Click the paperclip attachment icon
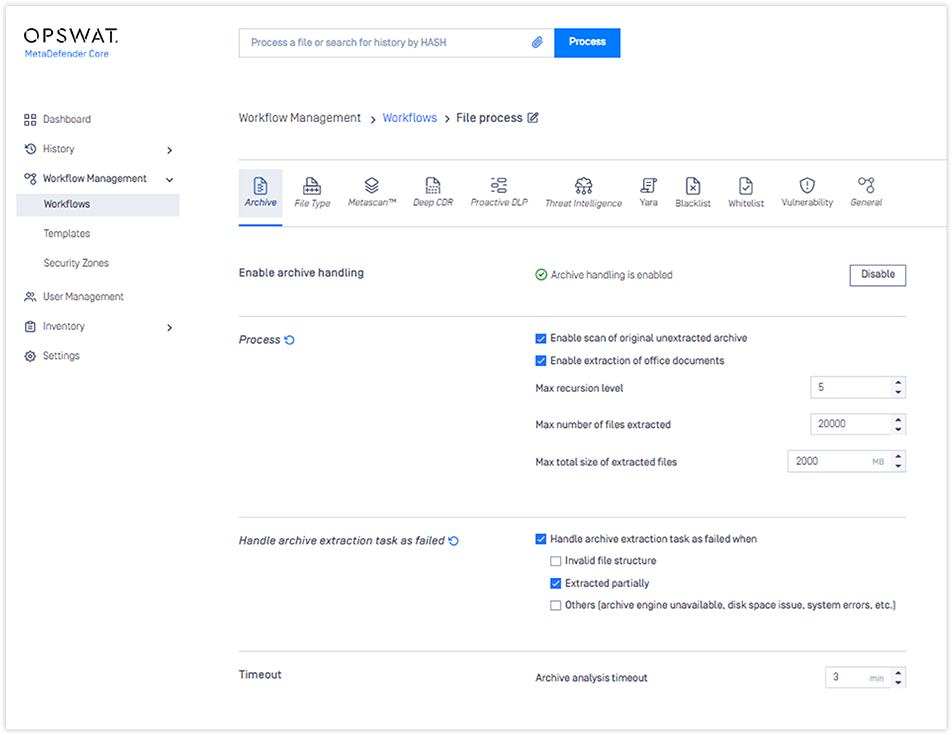 coord(537,42)
